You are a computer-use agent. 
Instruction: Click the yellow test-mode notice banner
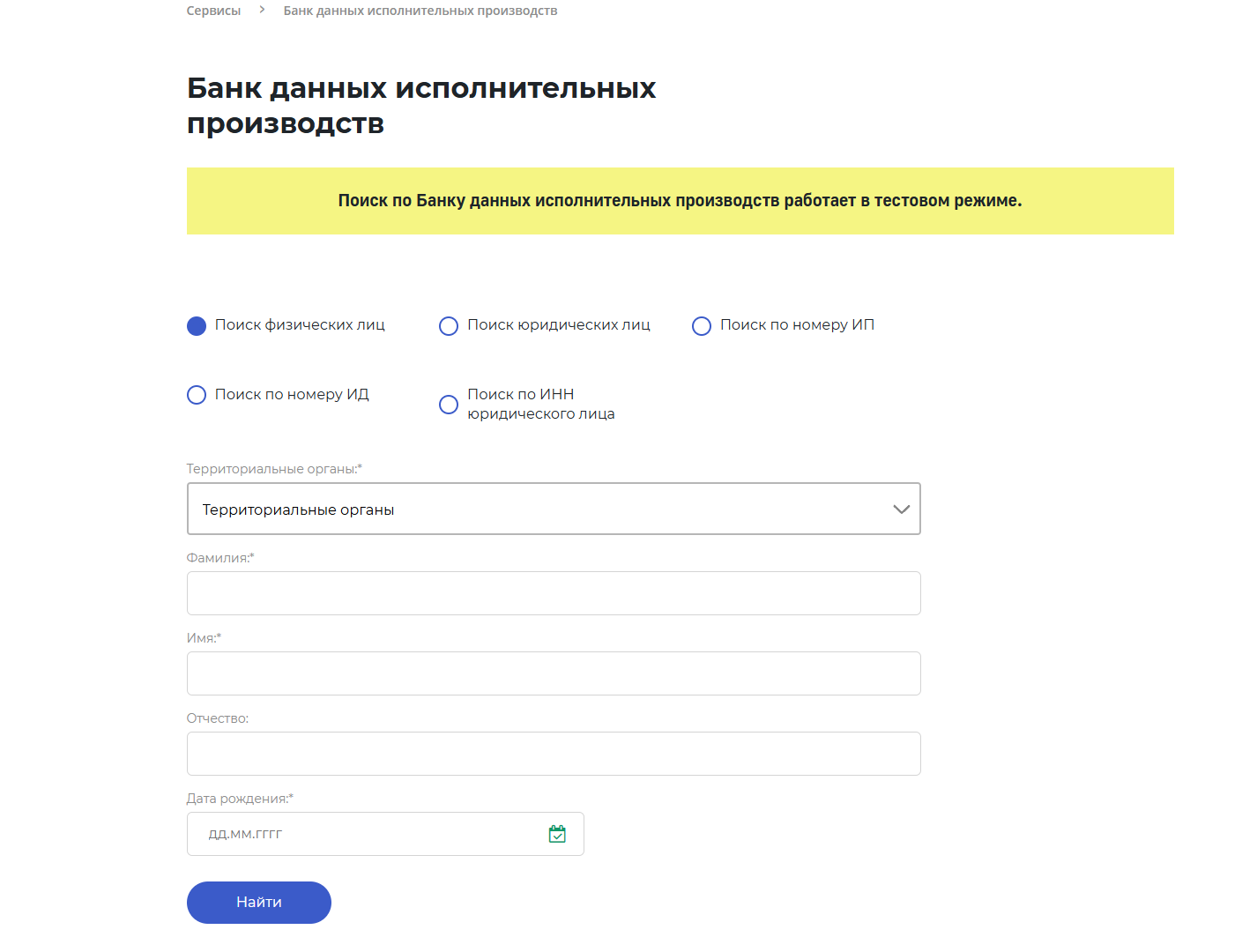click(680, 201)
